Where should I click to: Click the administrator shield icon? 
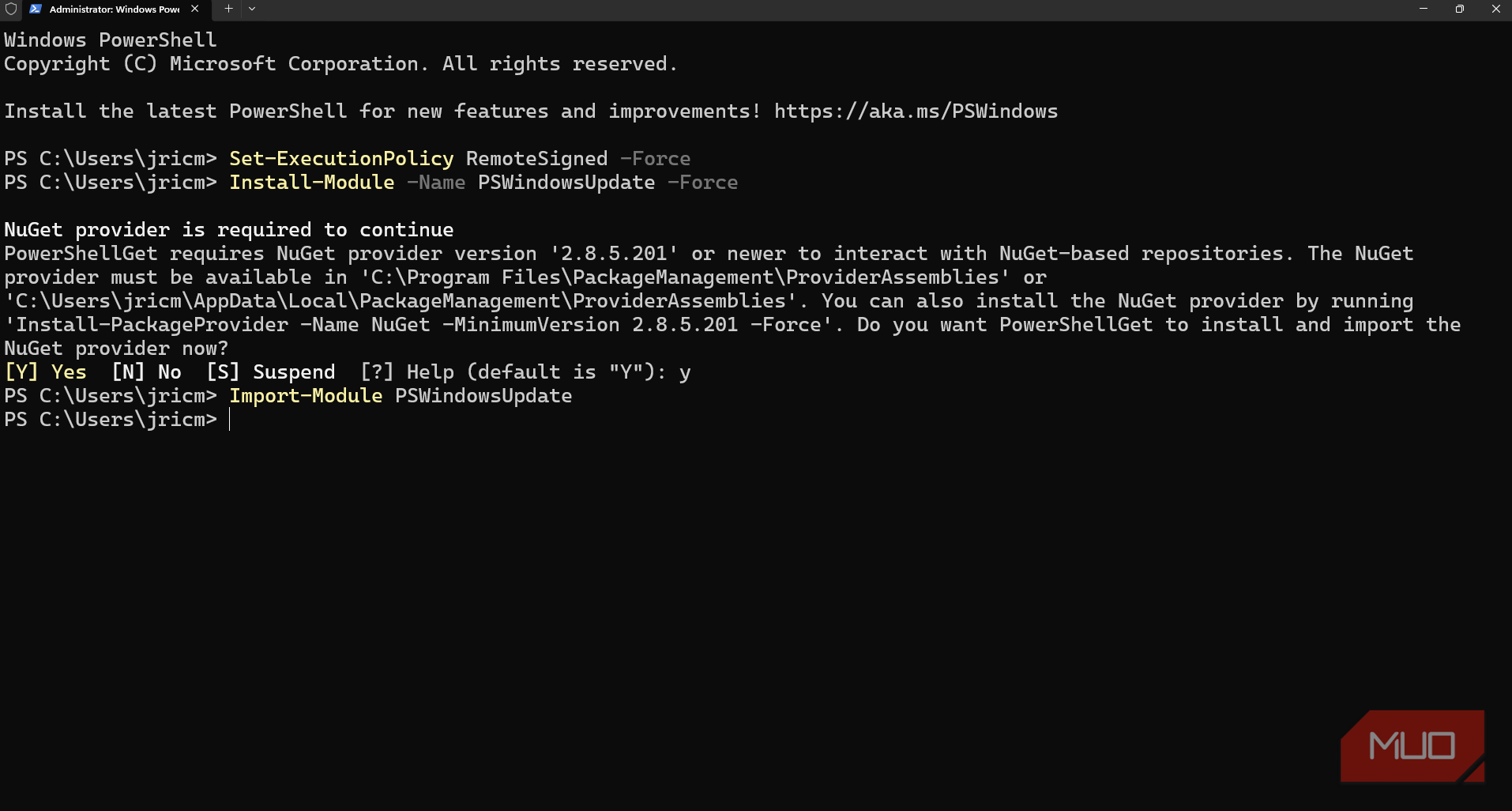[11, 9]
